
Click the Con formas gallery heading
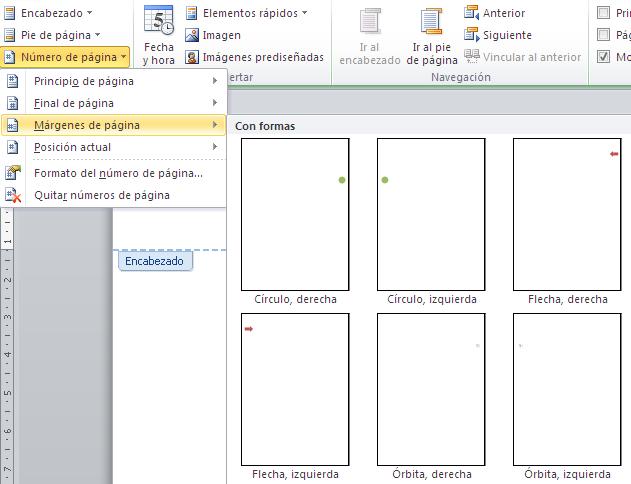click(265, 126)
